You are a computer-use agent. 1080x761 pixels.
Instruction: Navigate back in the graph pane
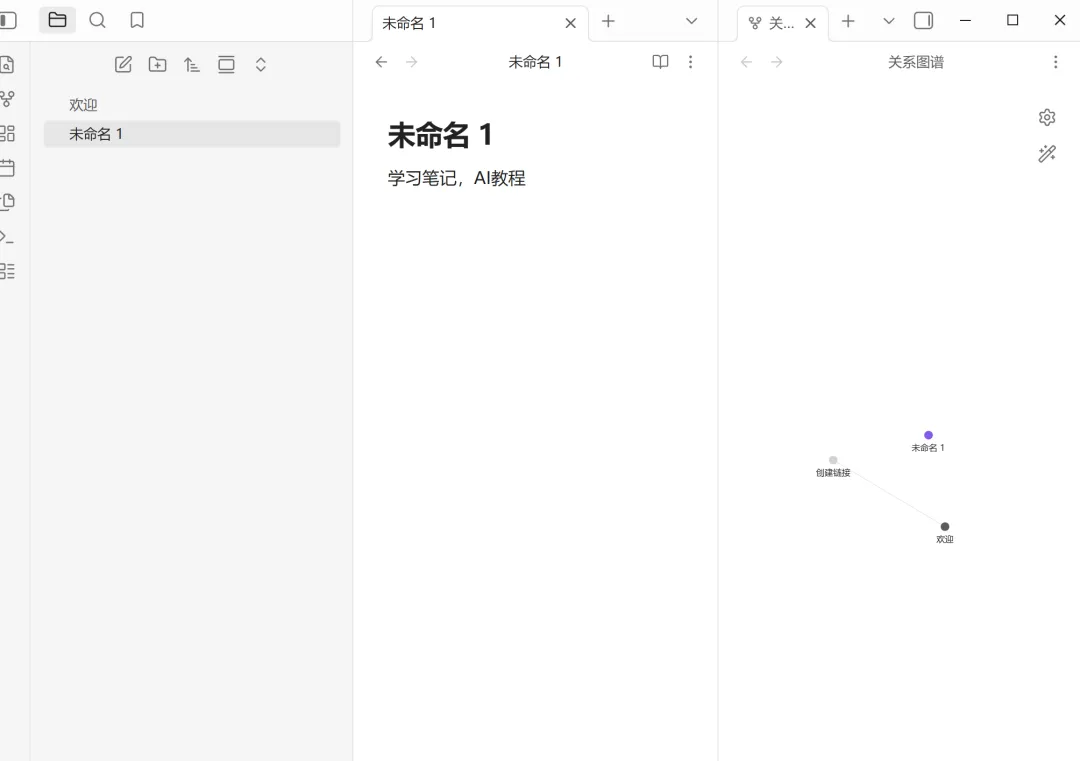coord(746,62)
